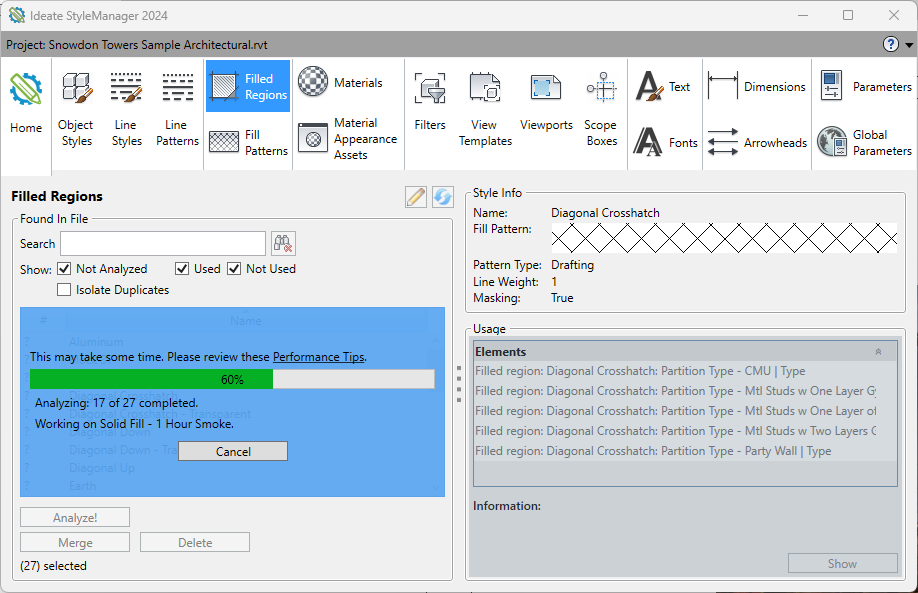The width and height of the screenshot is (918, 593).
Task: Open the Performance Tips link
Action: [319, 356]
